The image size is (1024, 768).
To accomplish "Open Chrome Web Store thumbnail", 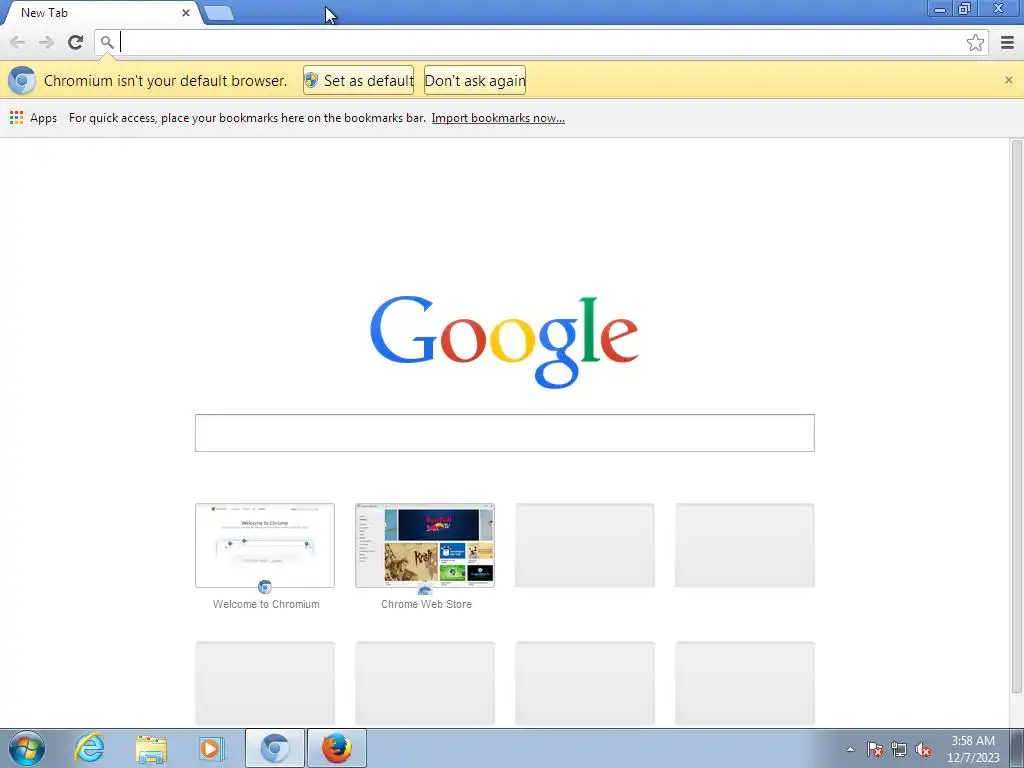I will point(424,545).
